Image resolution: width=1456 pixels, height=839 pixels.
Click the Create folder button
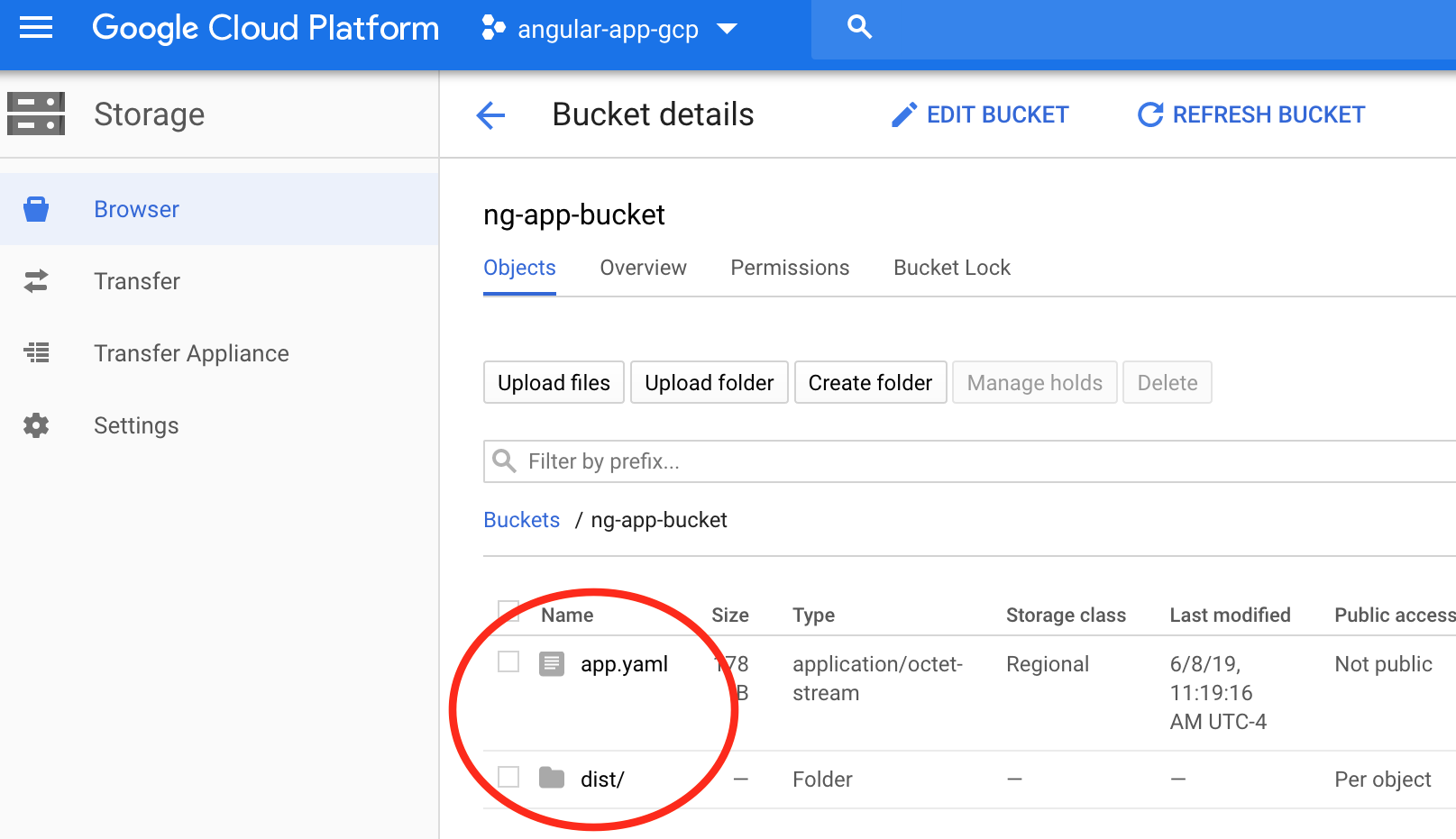click(x=870, y=383)
